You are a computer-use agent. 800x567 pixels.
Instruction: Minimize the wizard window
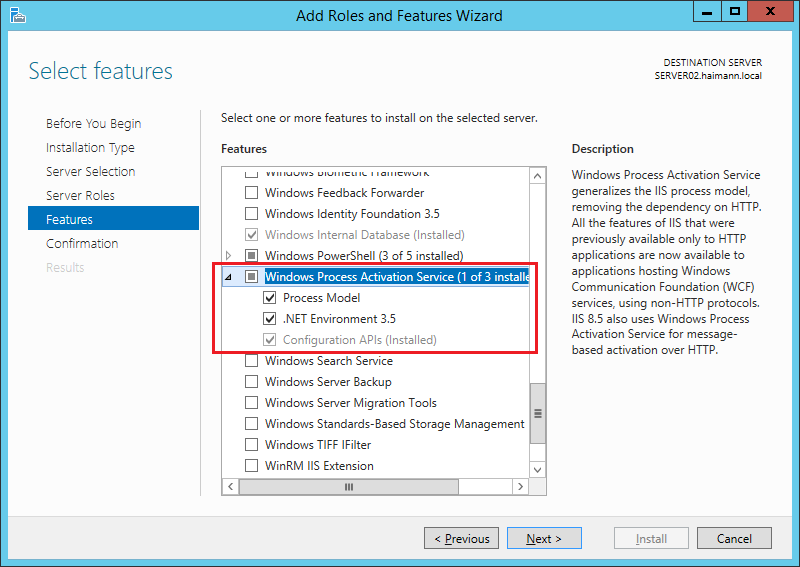pos(707,11)
